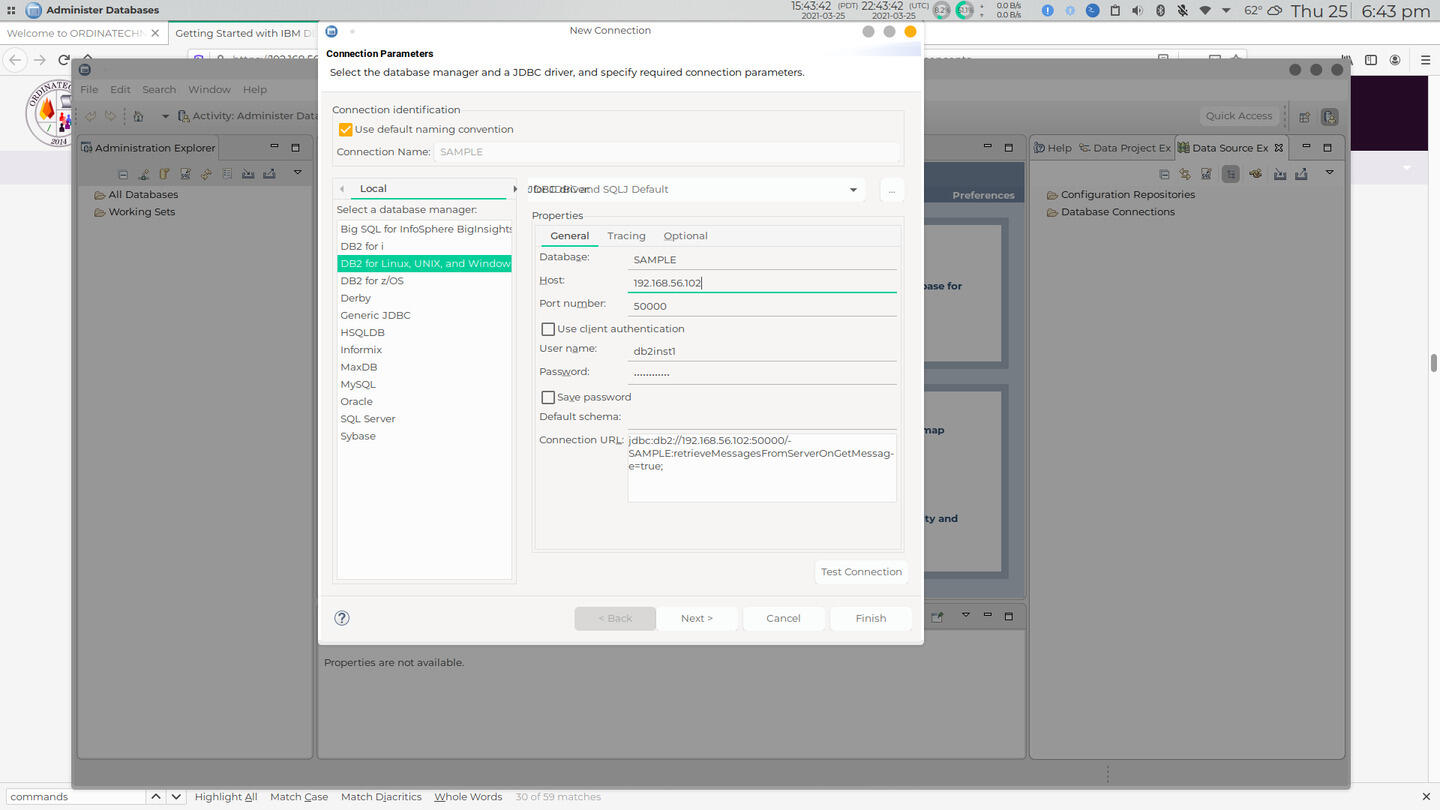Image resolution: width=1440 pixels, height=810 pixels.
Task: Click blue exclamation notification tray icon
Action: click(1047, 10)
